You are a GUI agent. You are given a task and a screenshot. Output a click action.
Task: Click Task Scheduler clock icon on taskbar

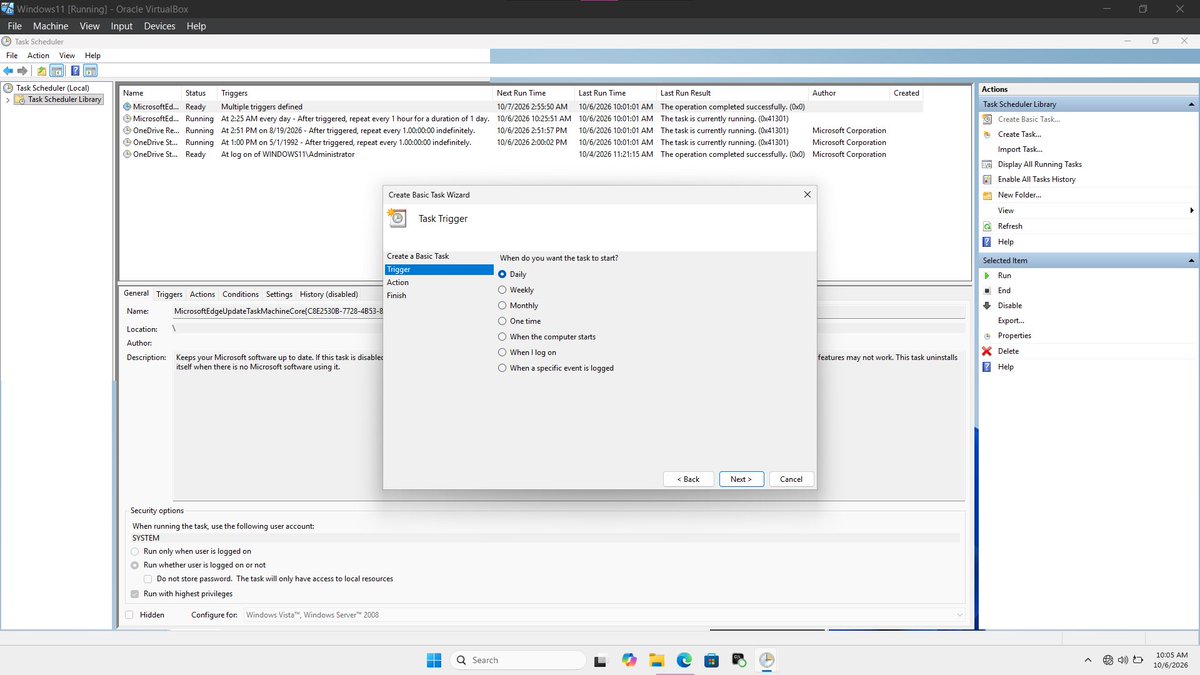[x=767, y=660]
